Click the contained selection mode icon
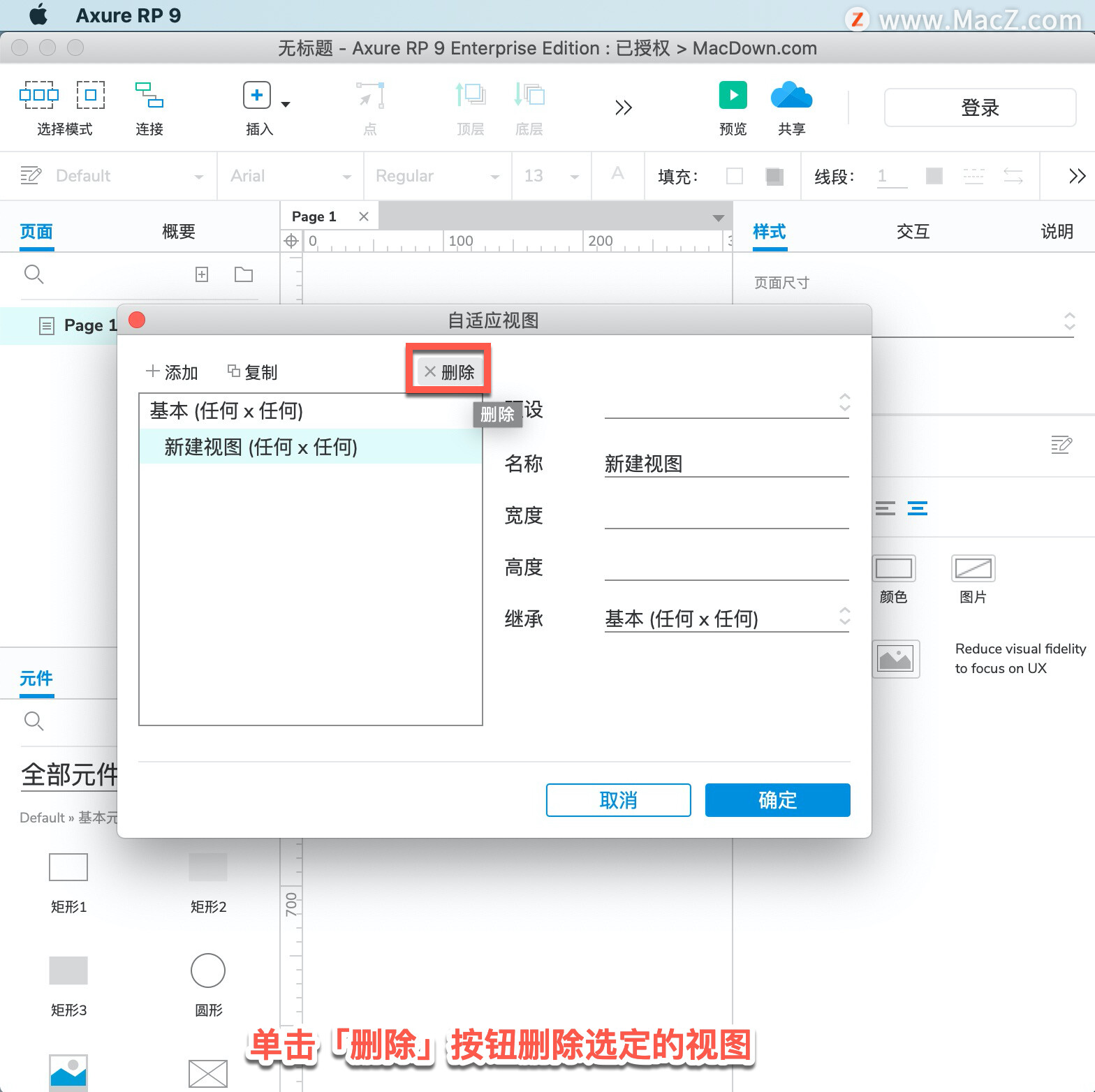This screenshot has width=1095, height=1092. [91, 95]
